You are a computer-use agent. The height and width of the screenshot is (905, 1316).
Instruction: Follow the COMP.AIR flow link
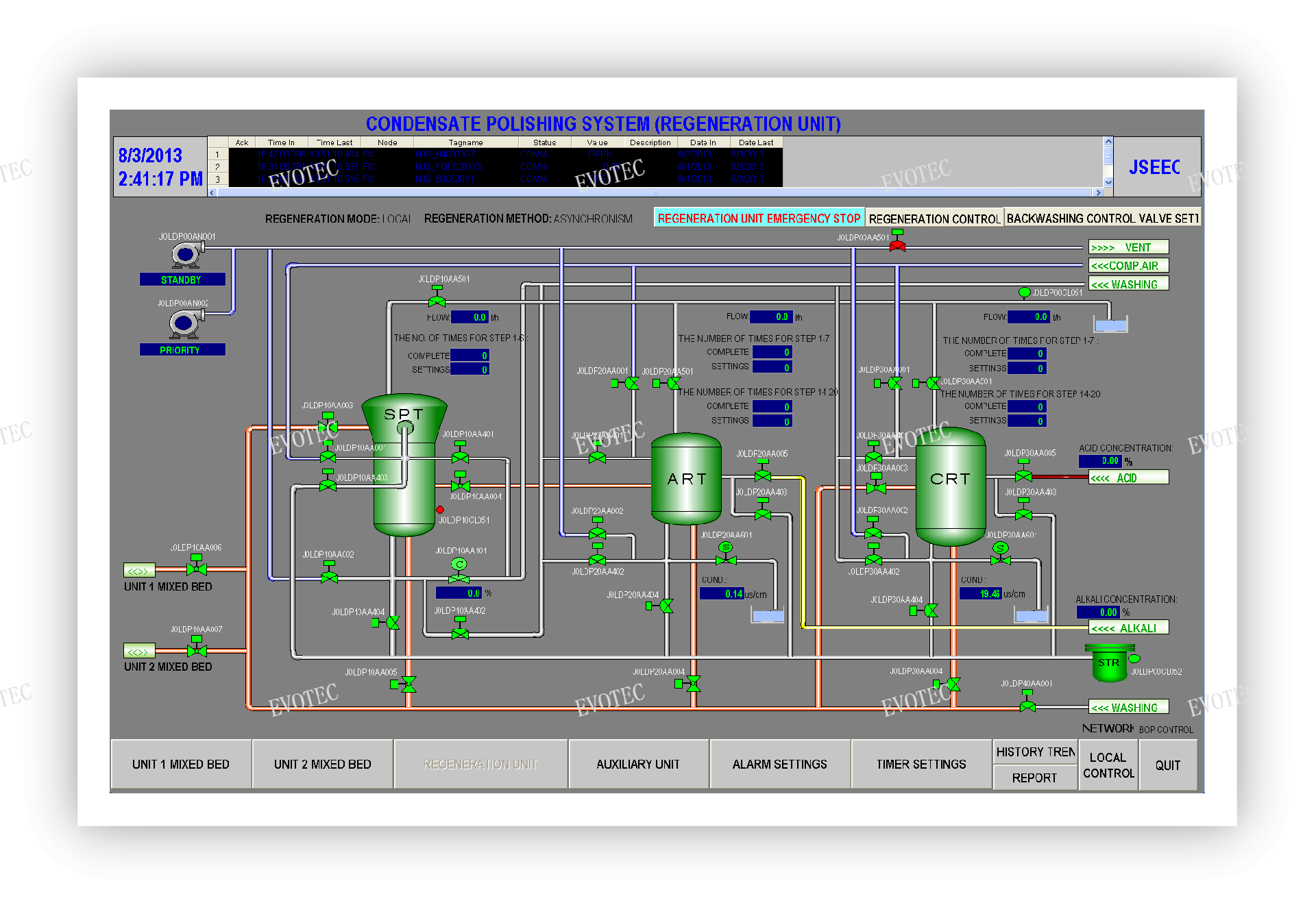coord(1129,266)
